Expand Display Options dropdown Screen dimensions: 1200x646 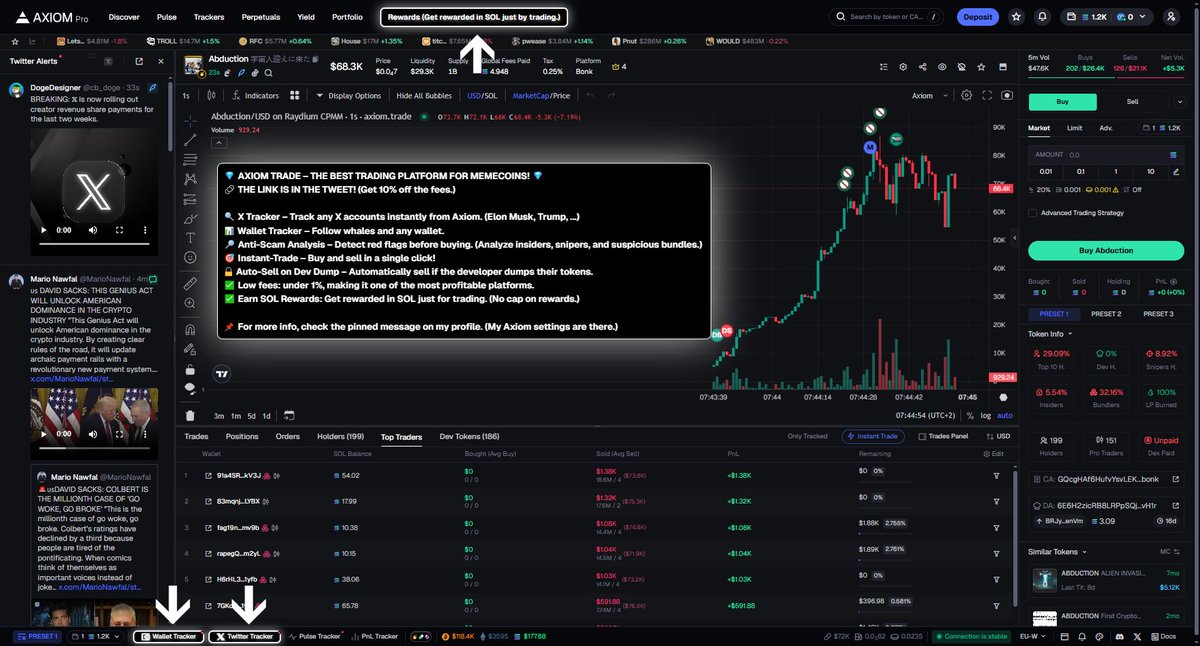point(348,96)
